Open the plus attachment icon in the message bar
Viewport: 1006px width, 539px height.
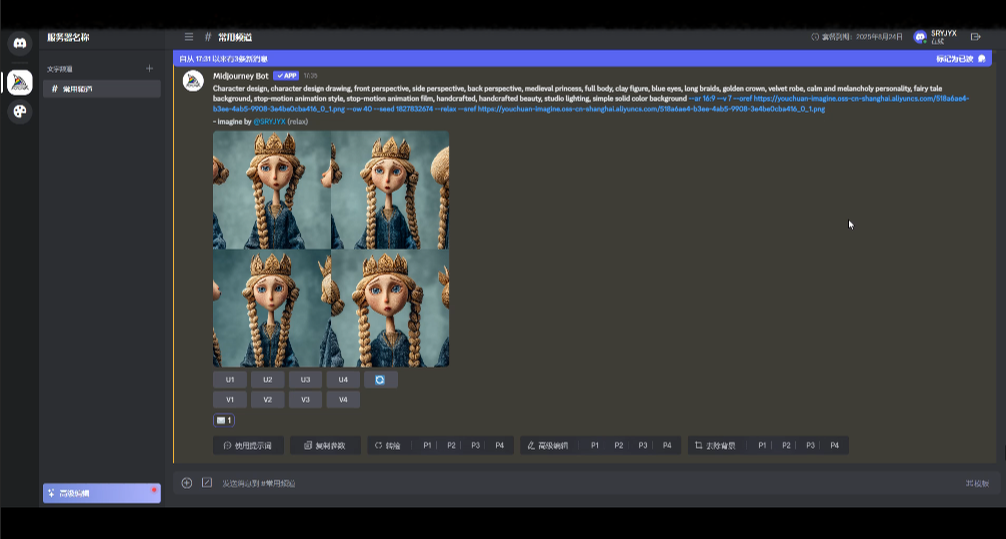click(187, 483)
